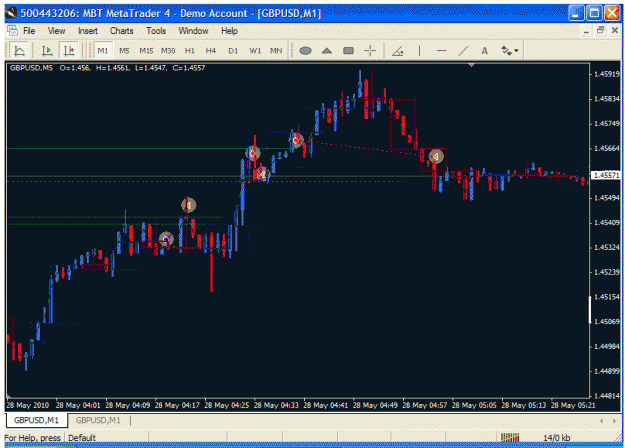This screenshot has height=448, width=625.
Task: Select the horizontal line tool
Action: (x=441, y=51)
